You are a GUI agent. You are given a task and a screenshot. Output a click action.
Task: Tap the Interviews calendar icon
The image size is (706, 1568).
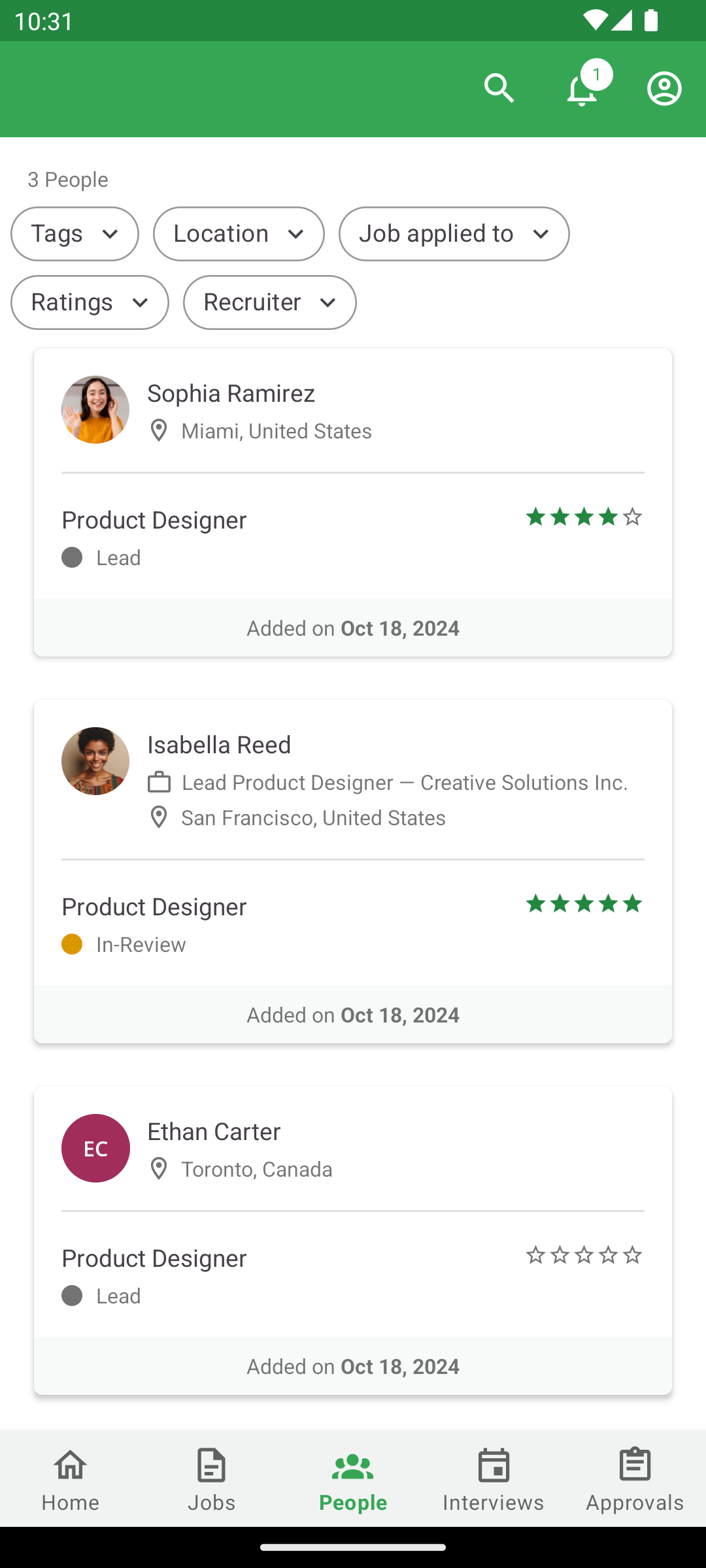[x=494, y=1466]
